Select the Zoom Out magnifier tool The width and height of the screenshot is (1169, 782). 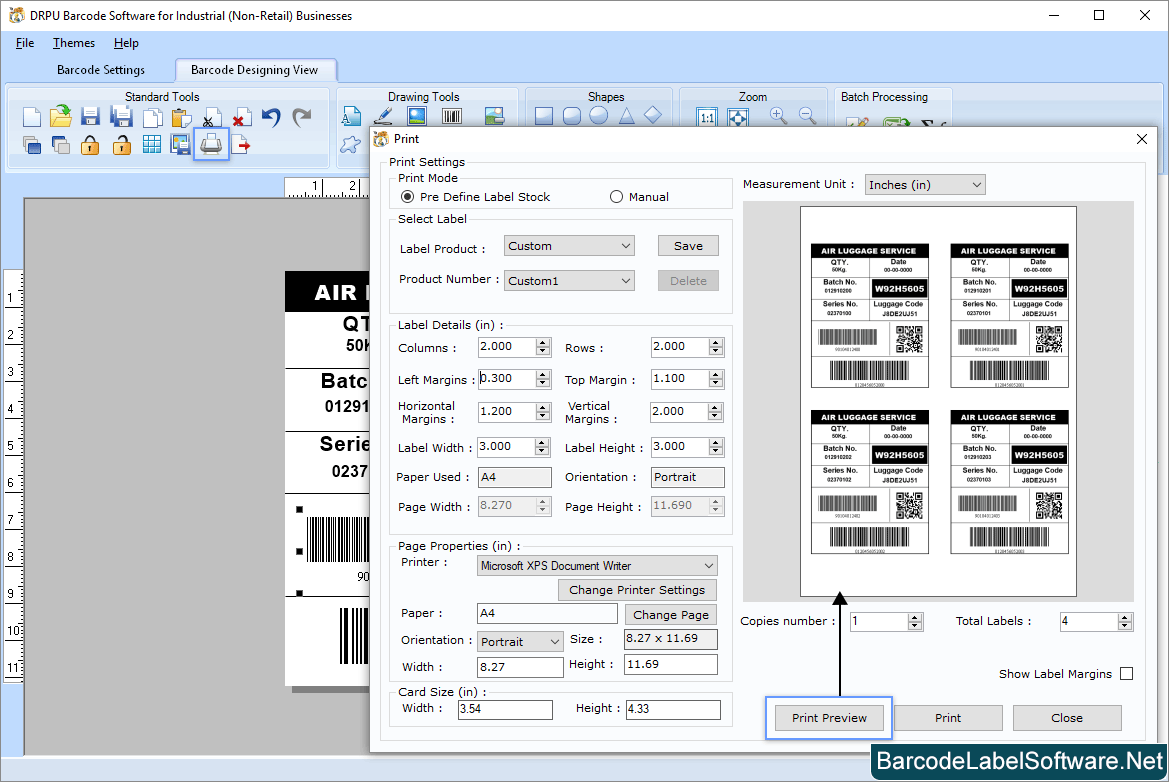coord(807,115)
